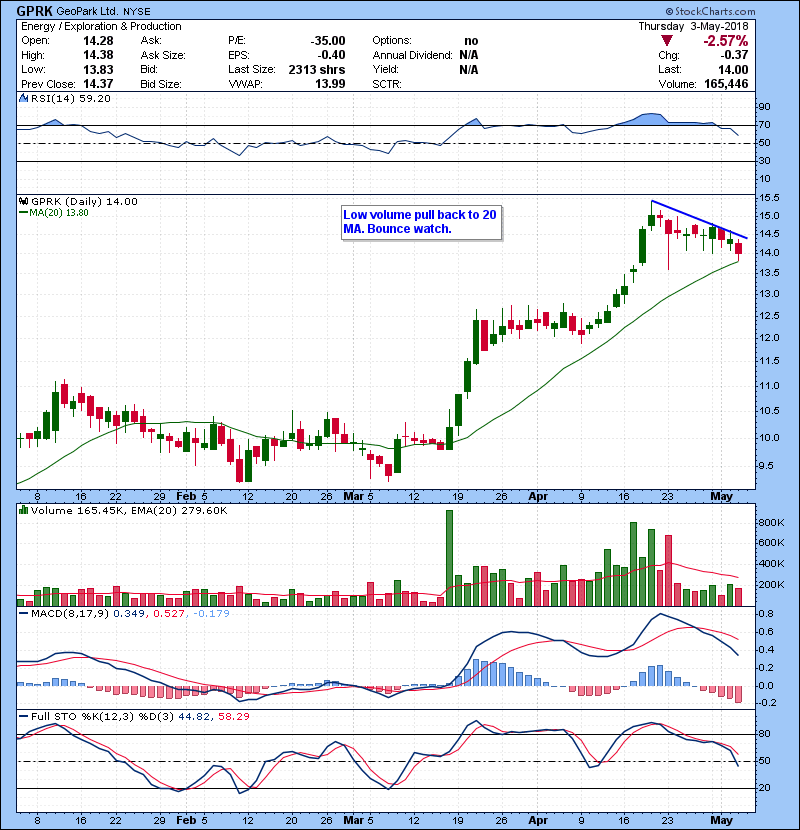Click the High price value 14.38
The image size is (800, 830).
tap(98, 55)
